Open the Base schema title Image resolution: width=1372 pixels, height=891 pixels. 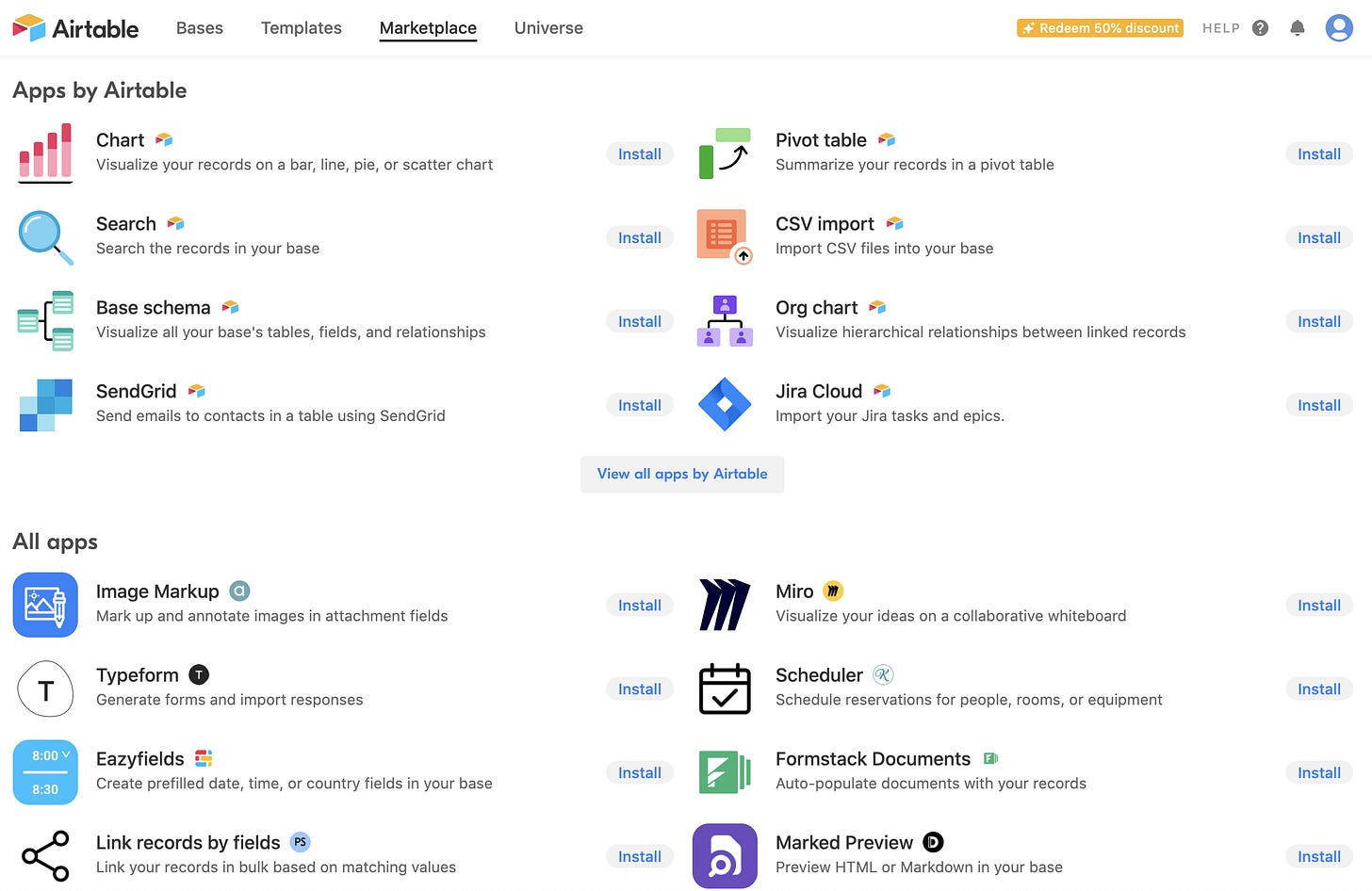coord(154,308)
